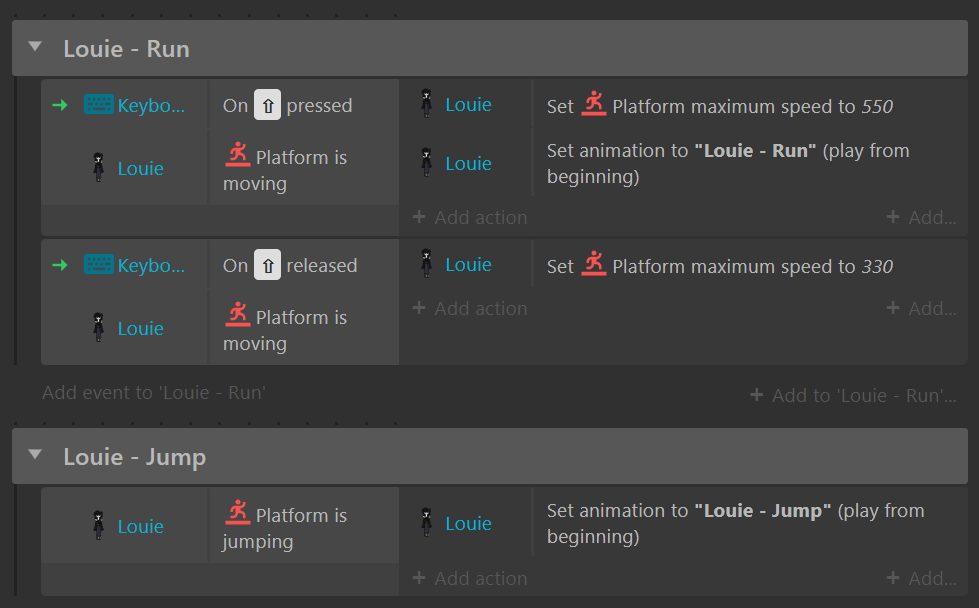Select the 'Louie - Run' group header title
This screenshot has height=608, width=979.
pyautogui.click(x=126, y=49)
